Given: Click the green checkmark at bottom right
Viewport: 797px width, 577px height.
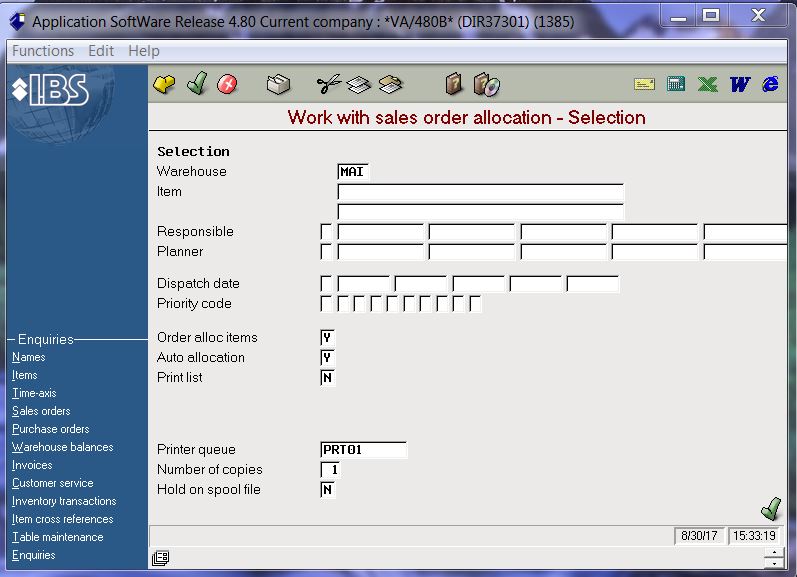Looking at the screenshot, I should point(771,508).
